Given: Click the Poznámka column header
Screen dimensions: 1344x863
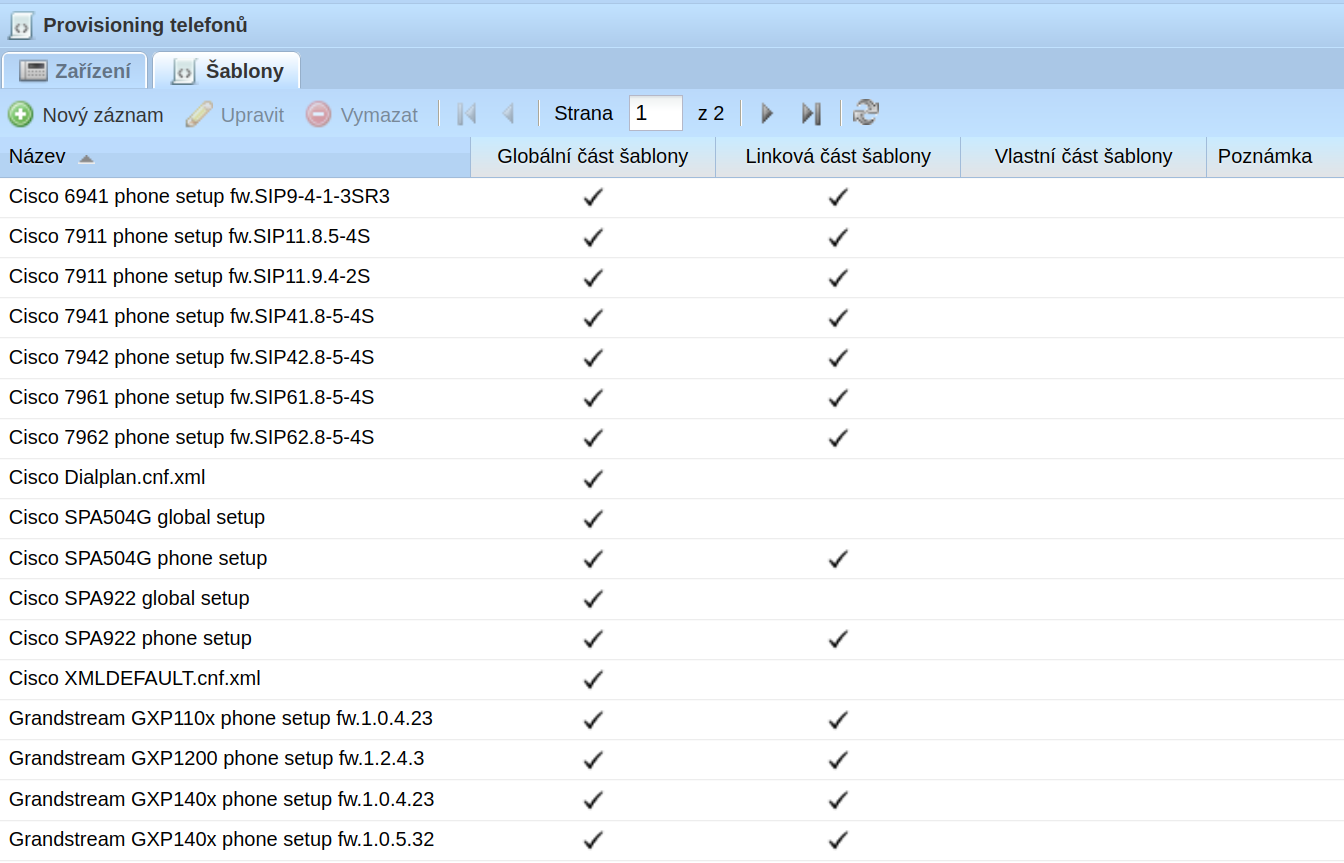Looking at the screenshot, I should (x=1275, y=157).
